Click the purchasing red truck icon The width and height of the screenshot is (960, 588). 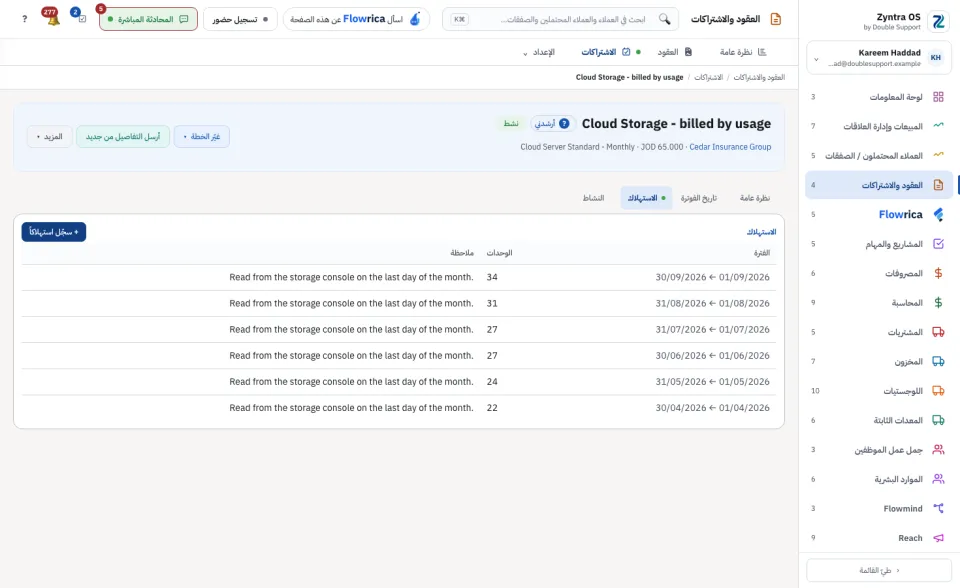(938, 332)
